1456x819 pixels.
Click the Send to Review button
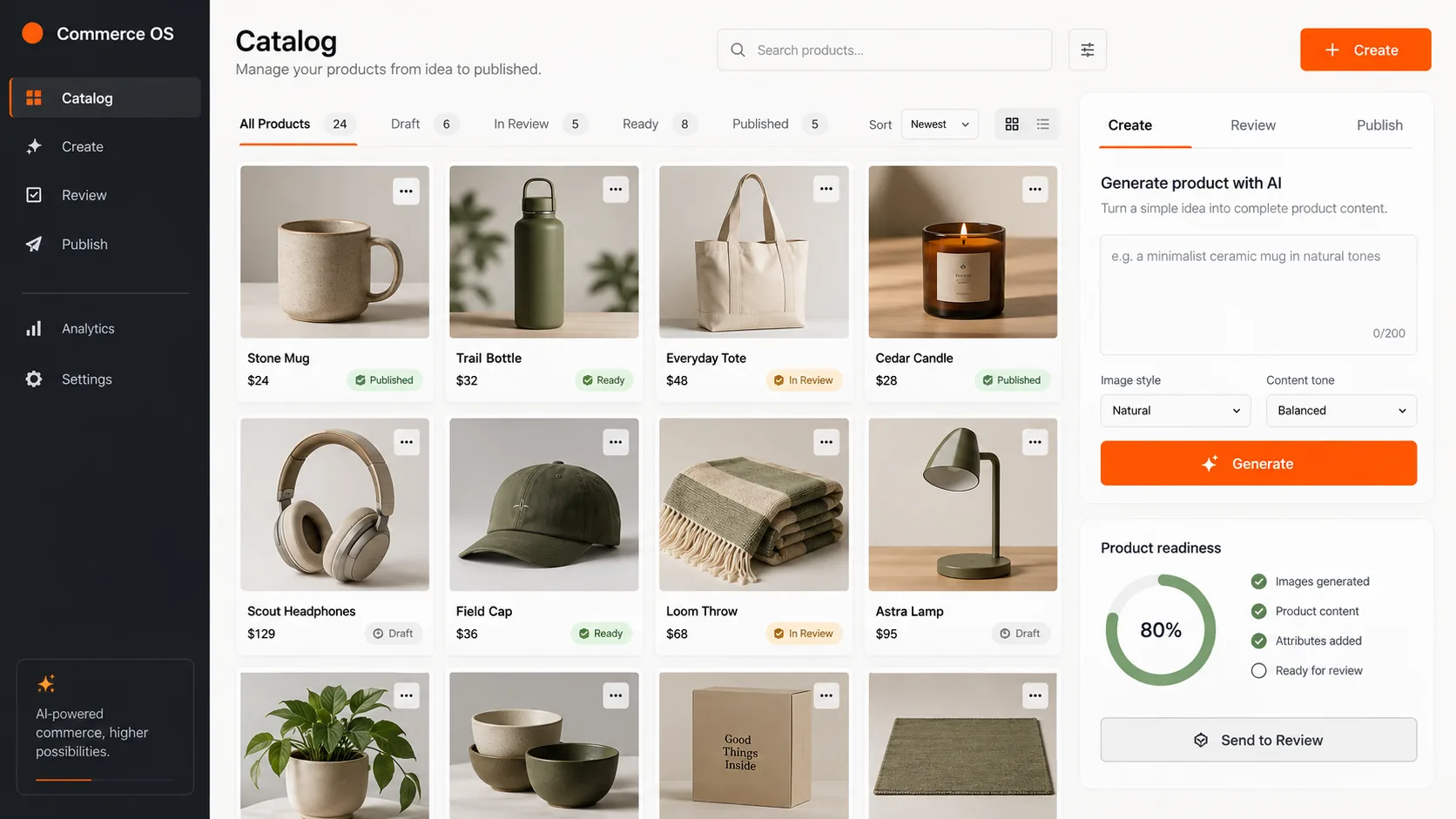[x=1258, y=740]
